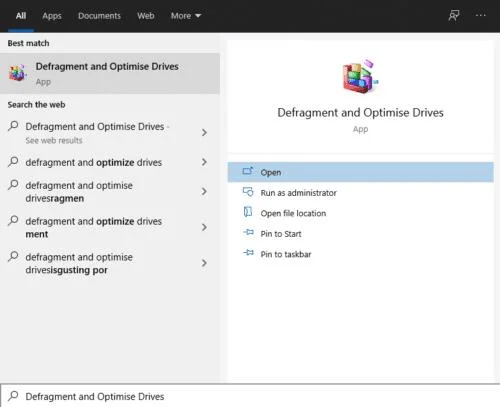
Task: Switch to the Apps tab
Action: pos(52,16)
